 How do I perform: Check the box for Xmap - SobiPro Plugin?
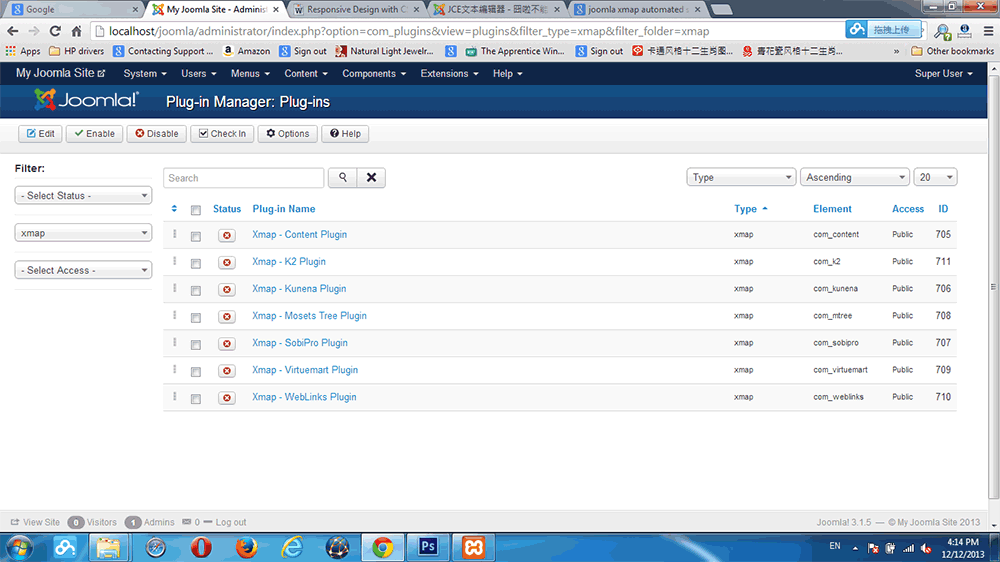point(196,344)
